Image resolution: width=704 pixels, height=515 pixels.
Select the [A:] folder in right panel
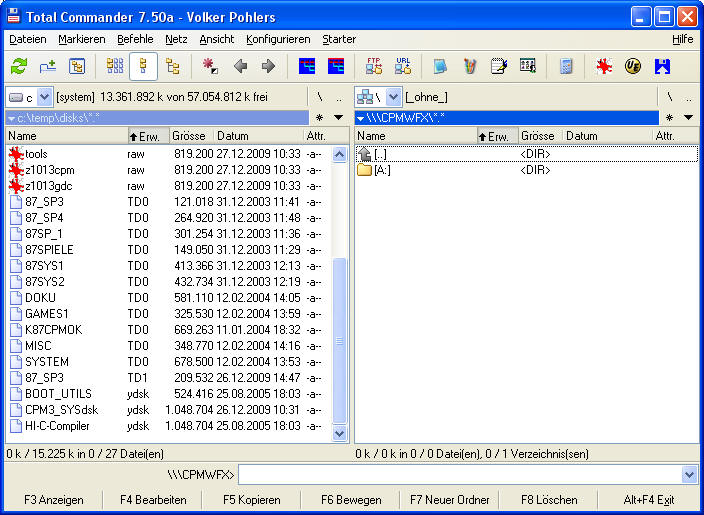527,170
